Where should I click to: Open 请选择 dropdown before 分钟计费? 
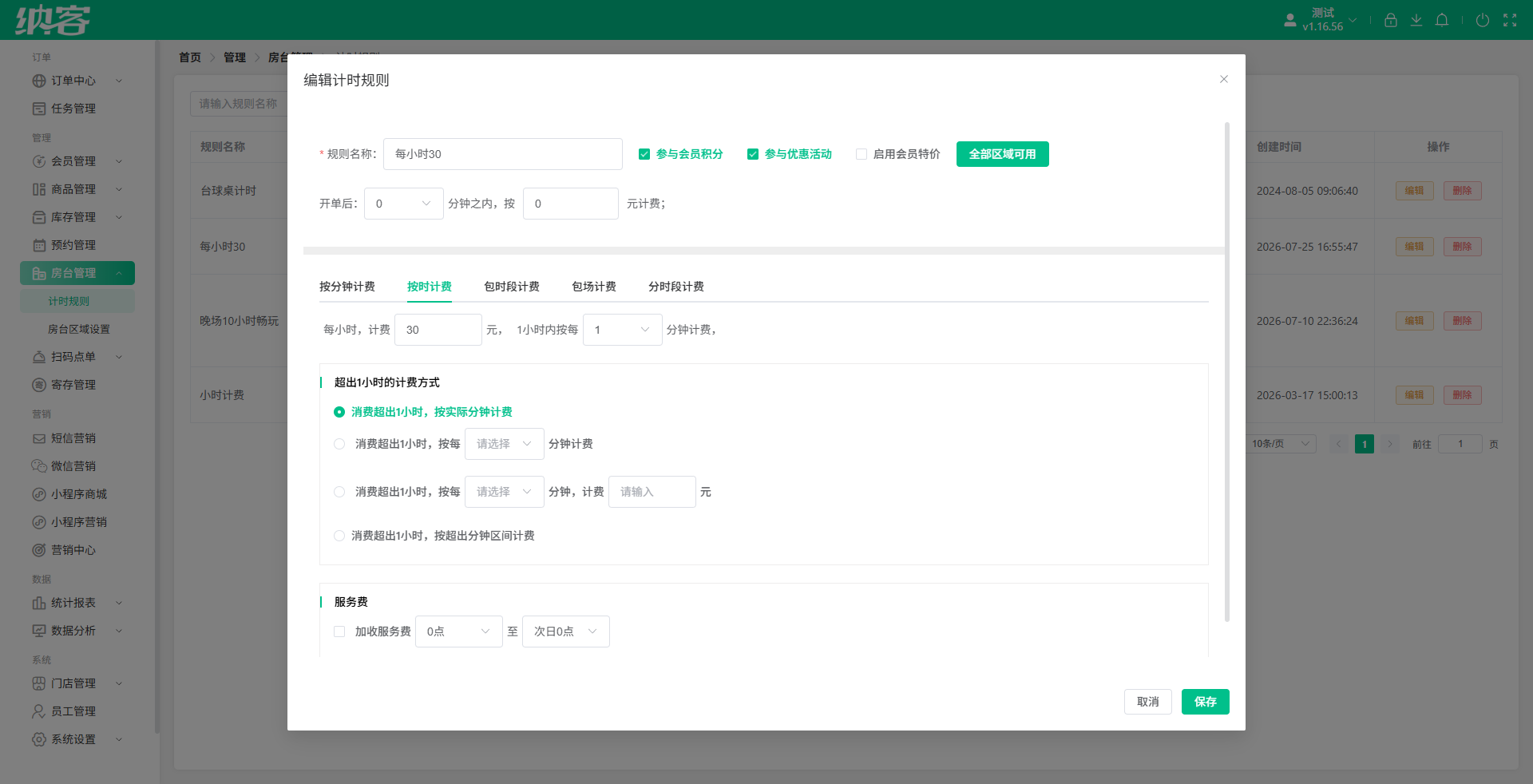(x=505, y=444)
